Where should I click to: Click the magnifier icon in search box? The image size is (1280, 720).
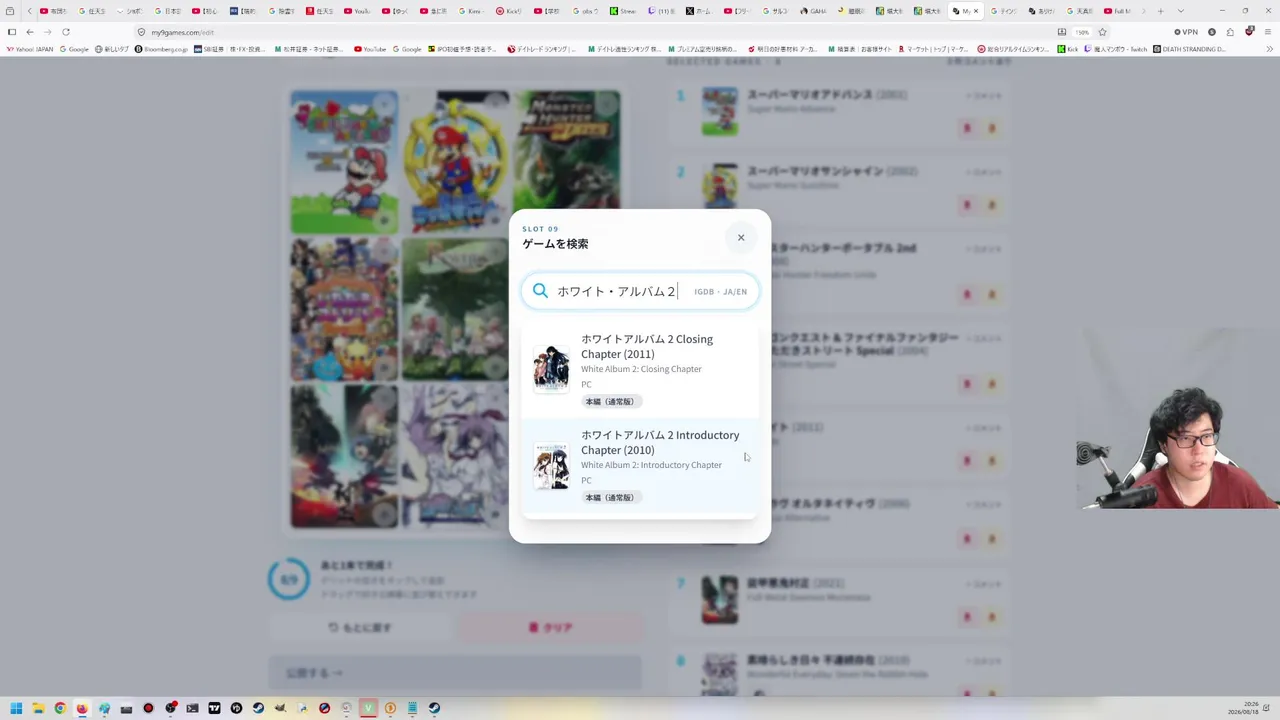[540, 291]
